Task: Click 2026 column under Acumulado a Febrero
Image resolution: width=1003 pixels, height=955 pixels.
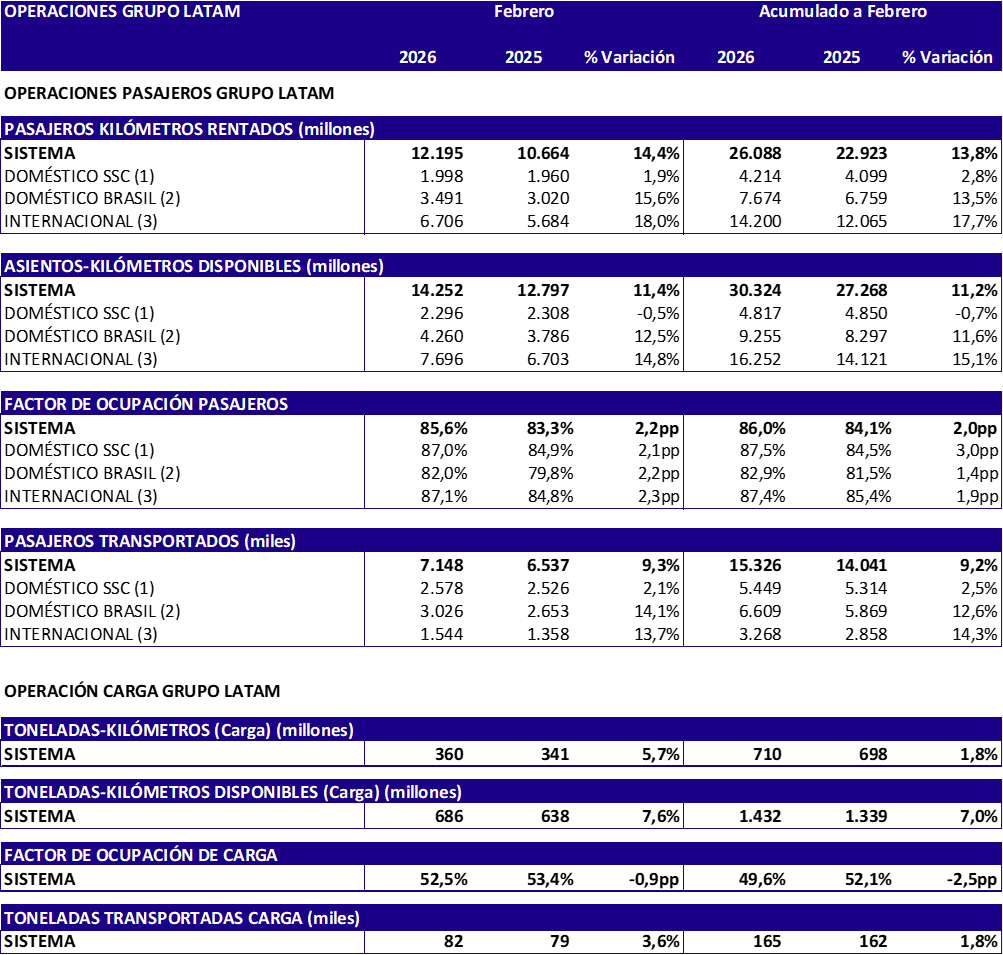Action: point(735,57)
